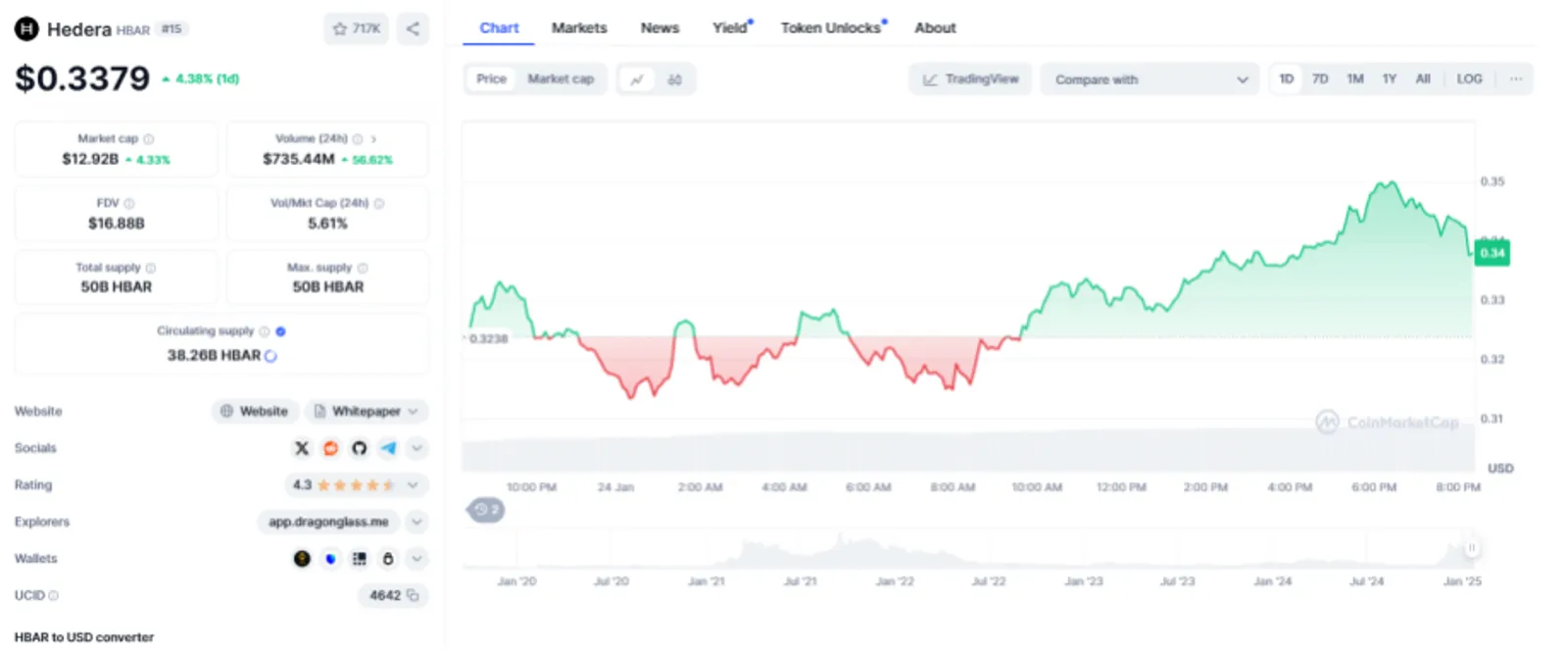The height and width of the screenshot is (653, 1568).
Task: Click circulating supply progress ring icon
Action: coord(271,356)
